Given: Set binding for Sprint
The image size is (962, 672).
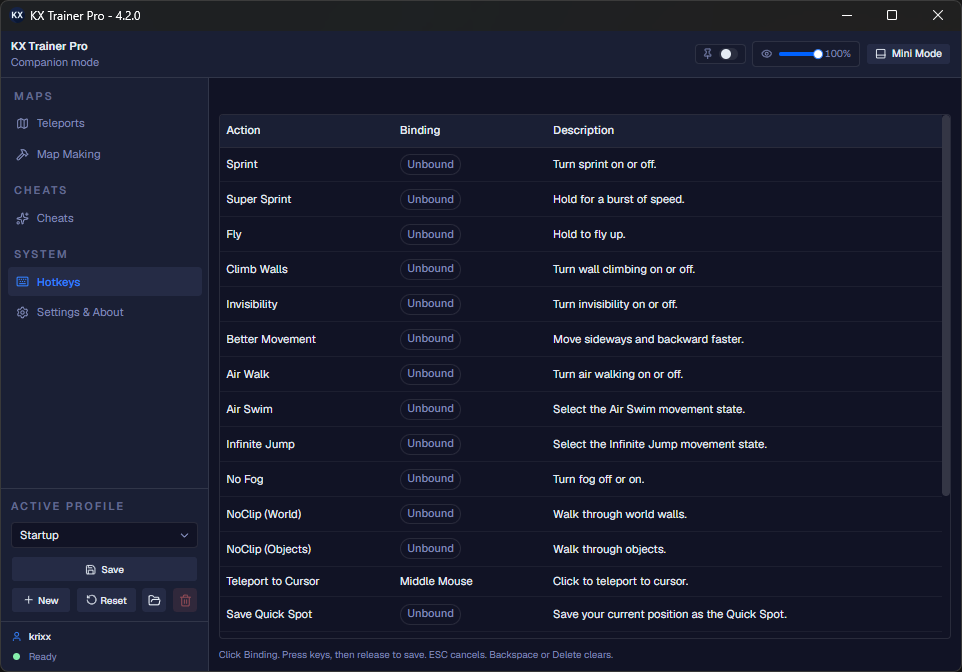Looking at the screenshot, I should pyautogui.click(x=430, y=164).
